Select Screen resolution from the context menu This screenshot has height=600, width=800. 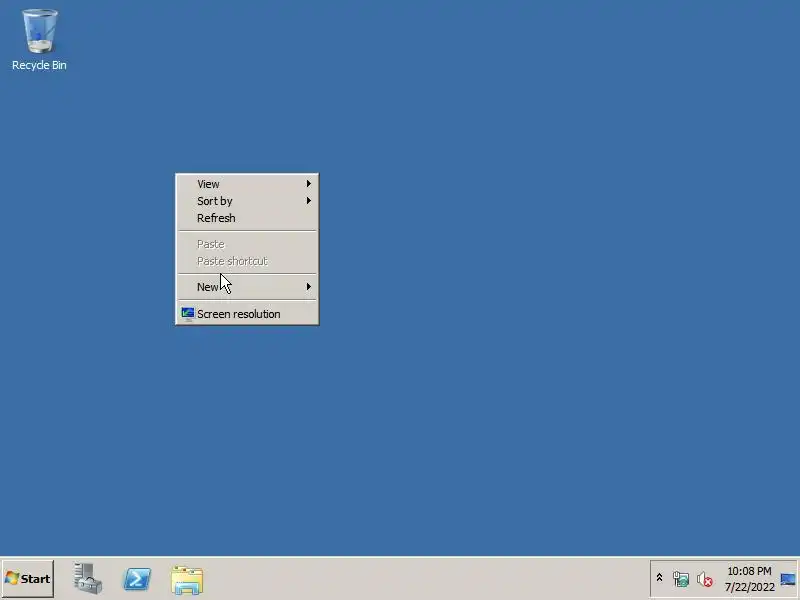tap(247, 314)
